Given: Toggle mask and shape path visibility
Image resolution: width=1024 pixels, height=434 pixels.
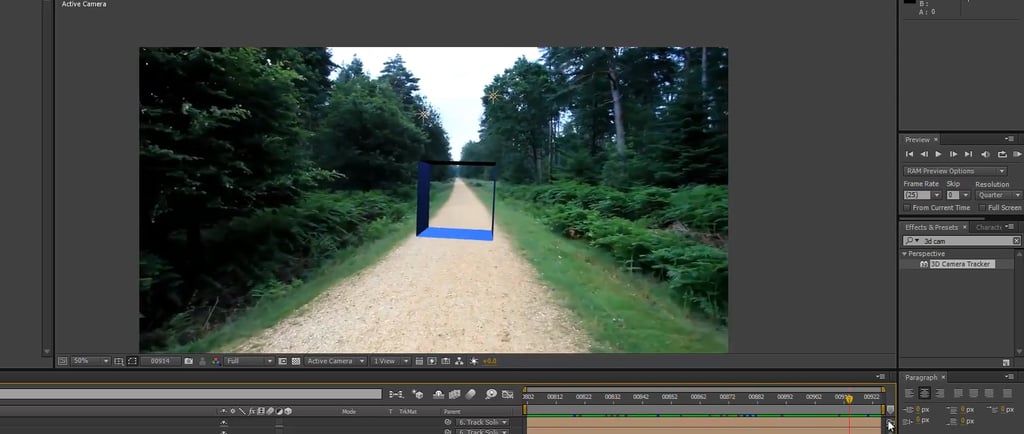Looking at the screenshot, I should 132,361.
